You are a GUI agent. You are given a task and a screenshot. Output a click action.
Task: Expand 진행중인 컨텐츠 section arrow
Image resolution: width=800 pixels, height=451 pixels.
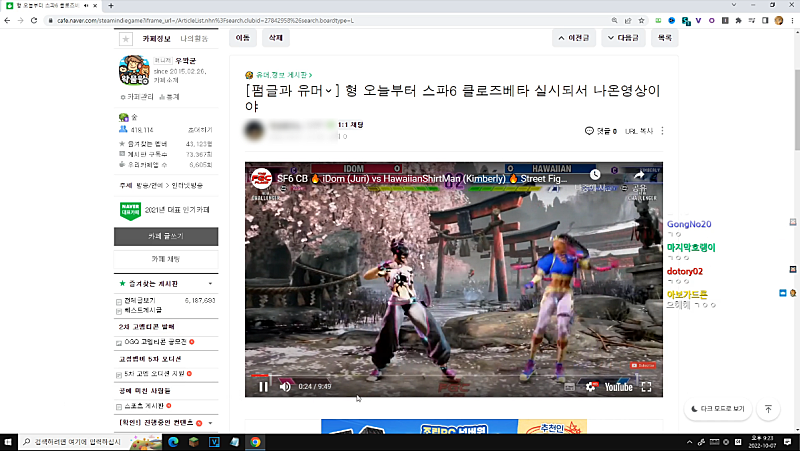click(210, 423)
